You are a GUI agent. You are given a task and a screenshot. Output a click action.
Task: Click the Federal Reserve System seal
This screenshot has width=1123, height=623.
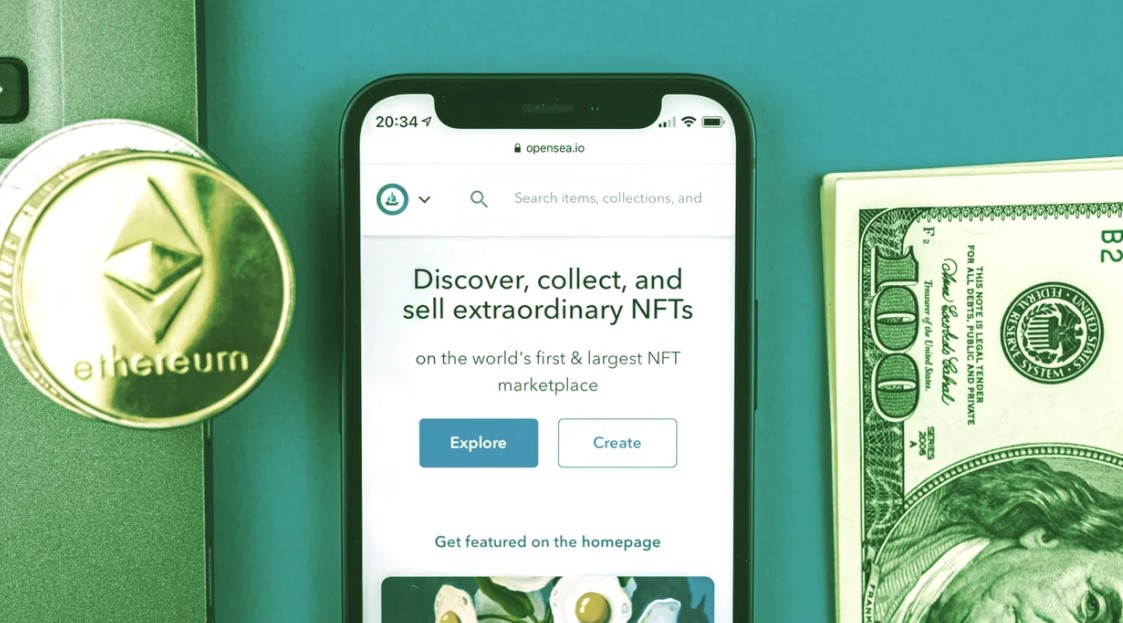[x=1051, y=332]
